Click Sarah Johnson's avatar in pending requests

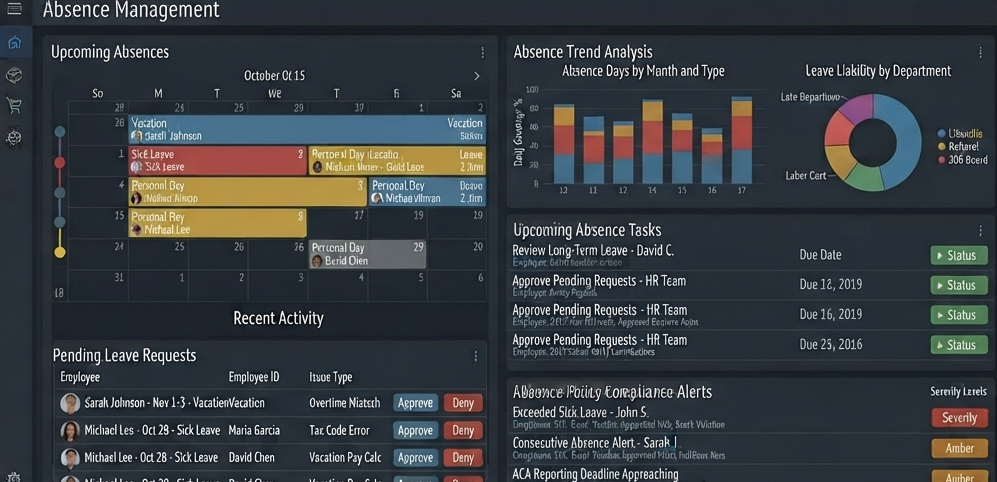point(70,403)
